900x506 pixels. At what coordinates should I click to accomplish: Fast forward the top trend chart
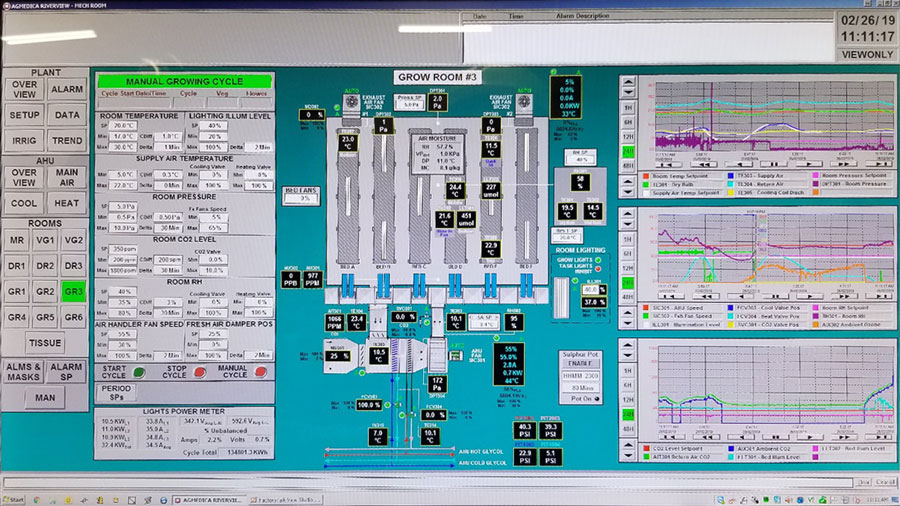point(845,165)
